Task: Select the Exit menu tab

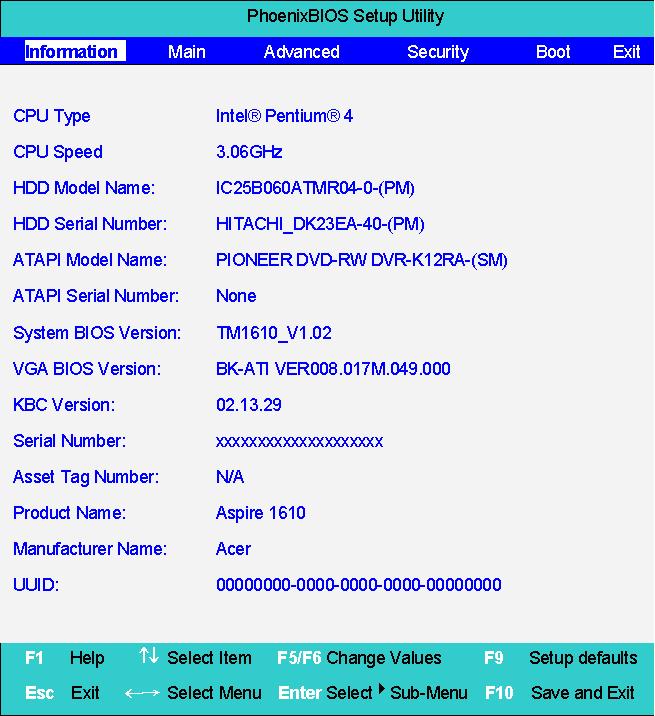Action: point(626,52)
